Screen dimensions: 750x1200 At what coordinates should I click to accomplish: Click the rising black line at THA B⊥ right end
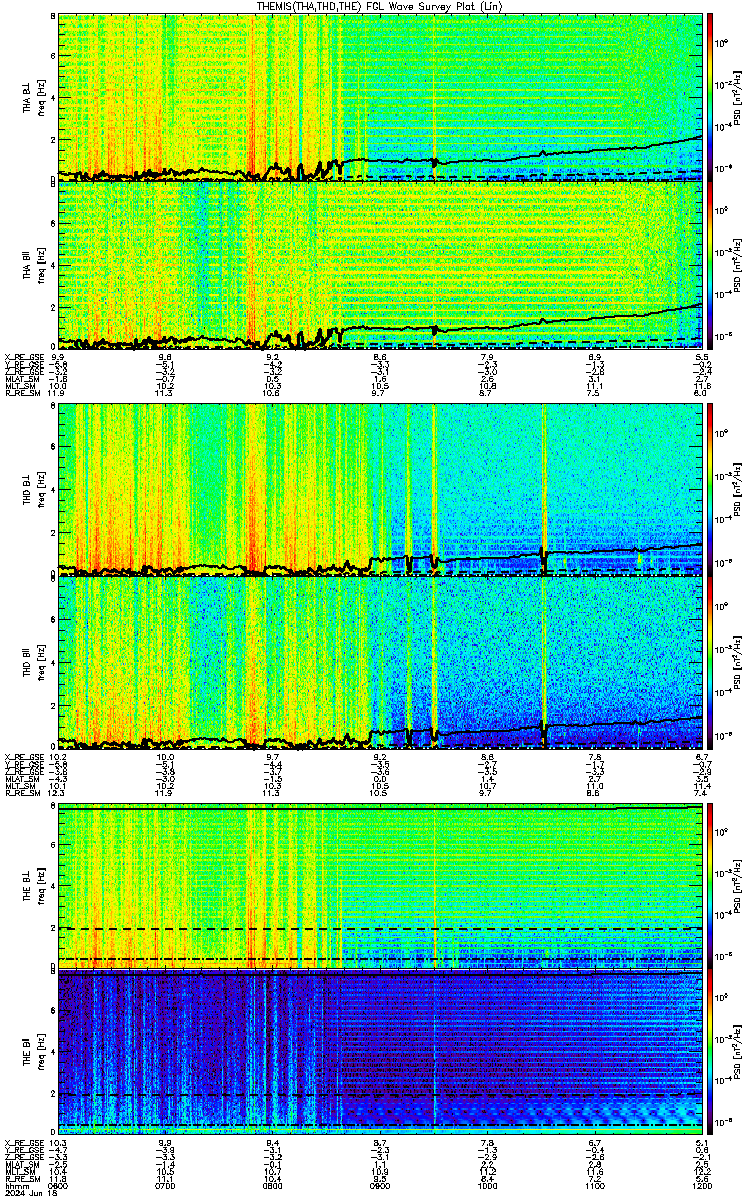pyautogui.click(x=690, y=141)
